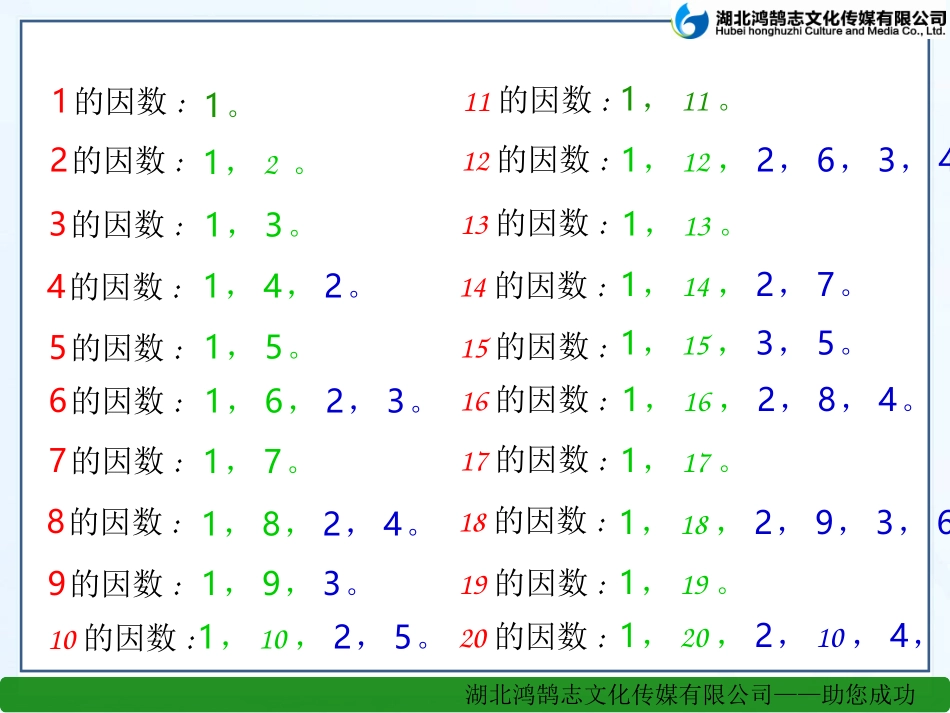950x713 pixels.
Task: Click the label '10 的因数'
Action: (x=113, y=638)
